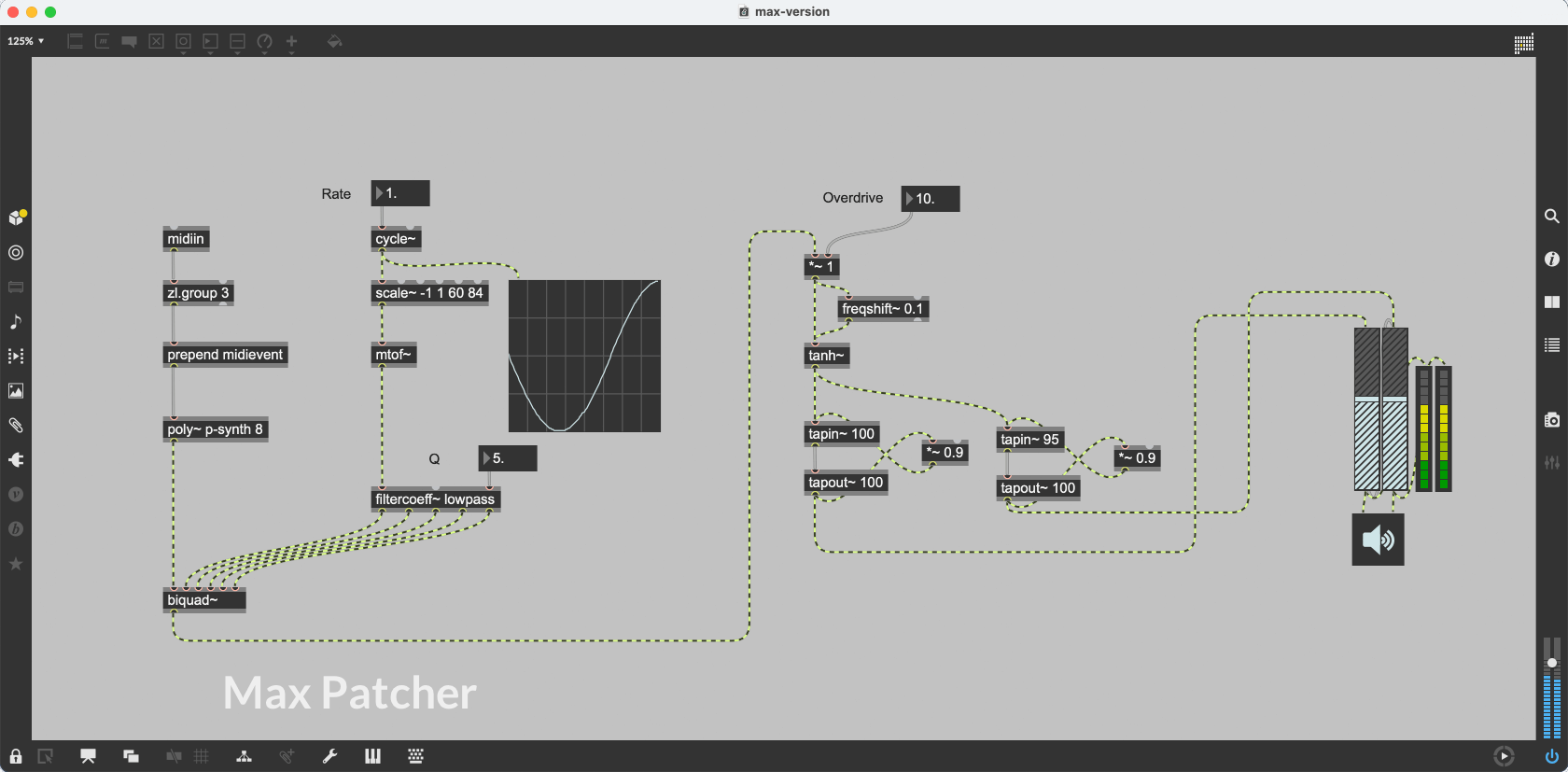Click the left gain fader slider
Image resolution: width=1568 pixels, height=772 pixels.
tap(1366, 409)
